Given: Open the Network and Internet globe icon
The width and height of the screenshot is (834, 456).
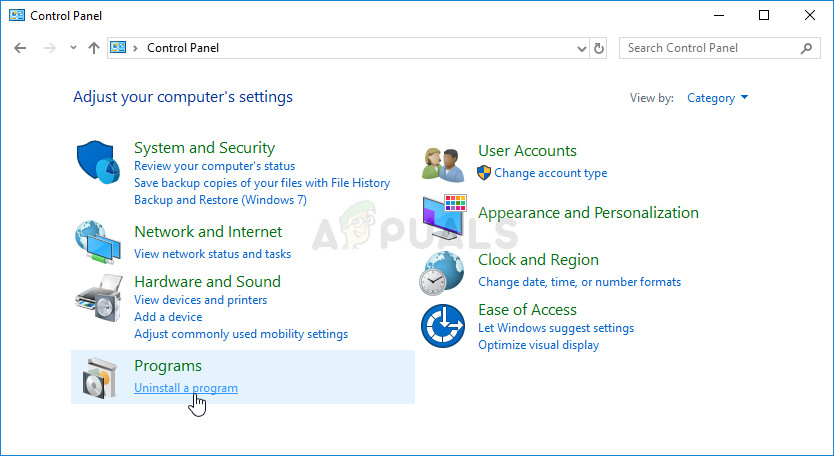Looking at the screenshot, I should point(100,241).
